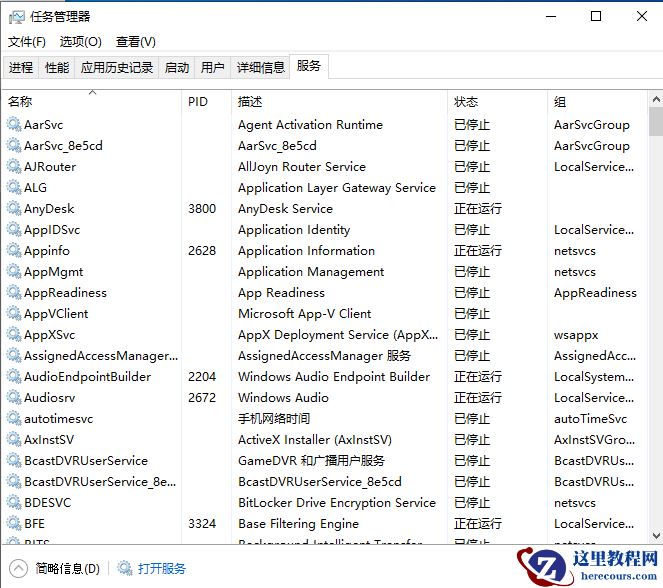
Task: Select Application Layer Gateway Service description
Action: [337, 188]
